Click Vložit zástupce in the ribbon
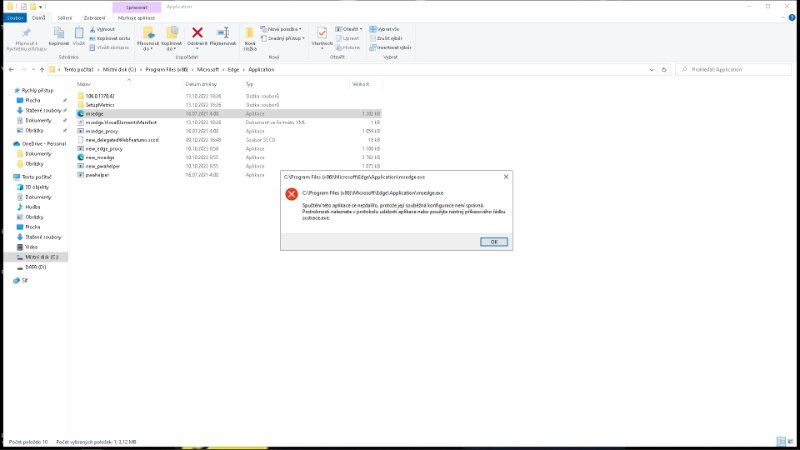Image resolution: width=800 pixels, height=450 pixels. coord(109,47)
